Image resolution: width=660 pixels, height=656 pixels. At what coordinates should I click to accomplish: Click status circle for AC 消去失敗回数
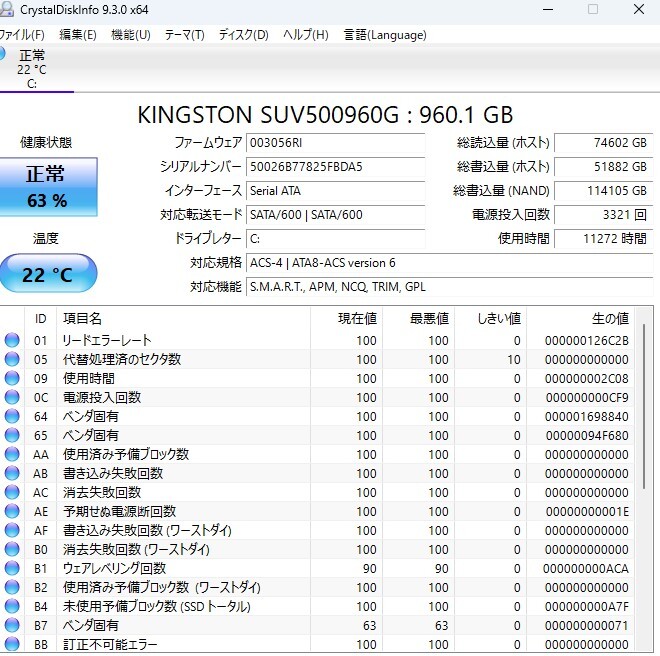pyautogui.click(x=12, y=492)
